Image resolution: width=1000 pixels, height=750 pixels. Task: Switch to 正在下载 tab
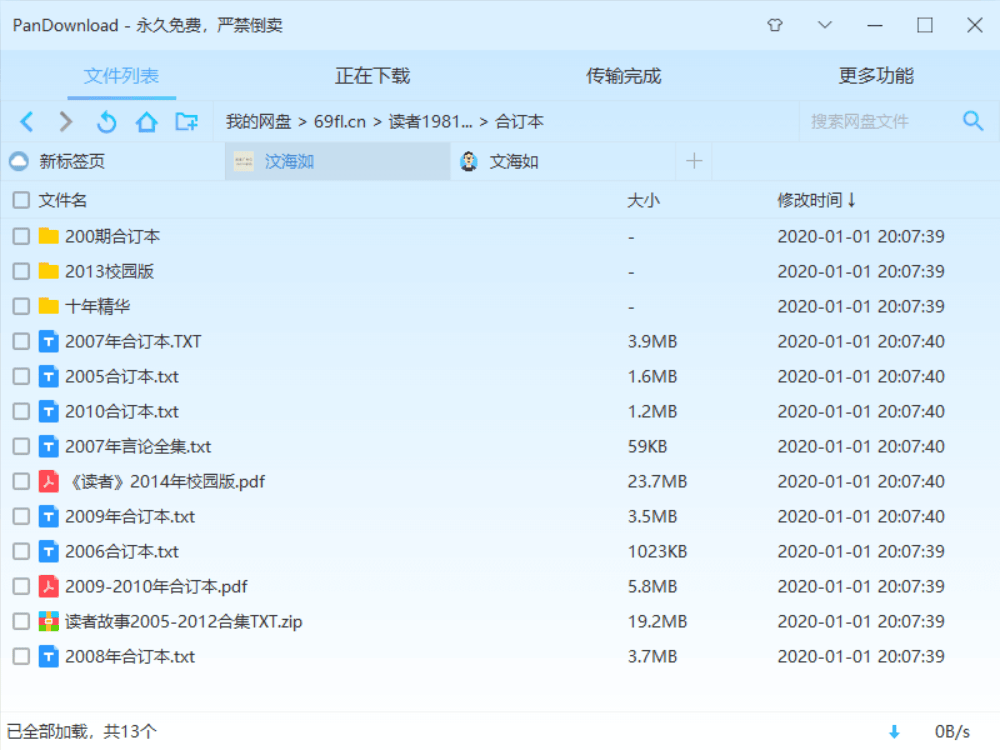pyautogui.click(x=372, y=76)
